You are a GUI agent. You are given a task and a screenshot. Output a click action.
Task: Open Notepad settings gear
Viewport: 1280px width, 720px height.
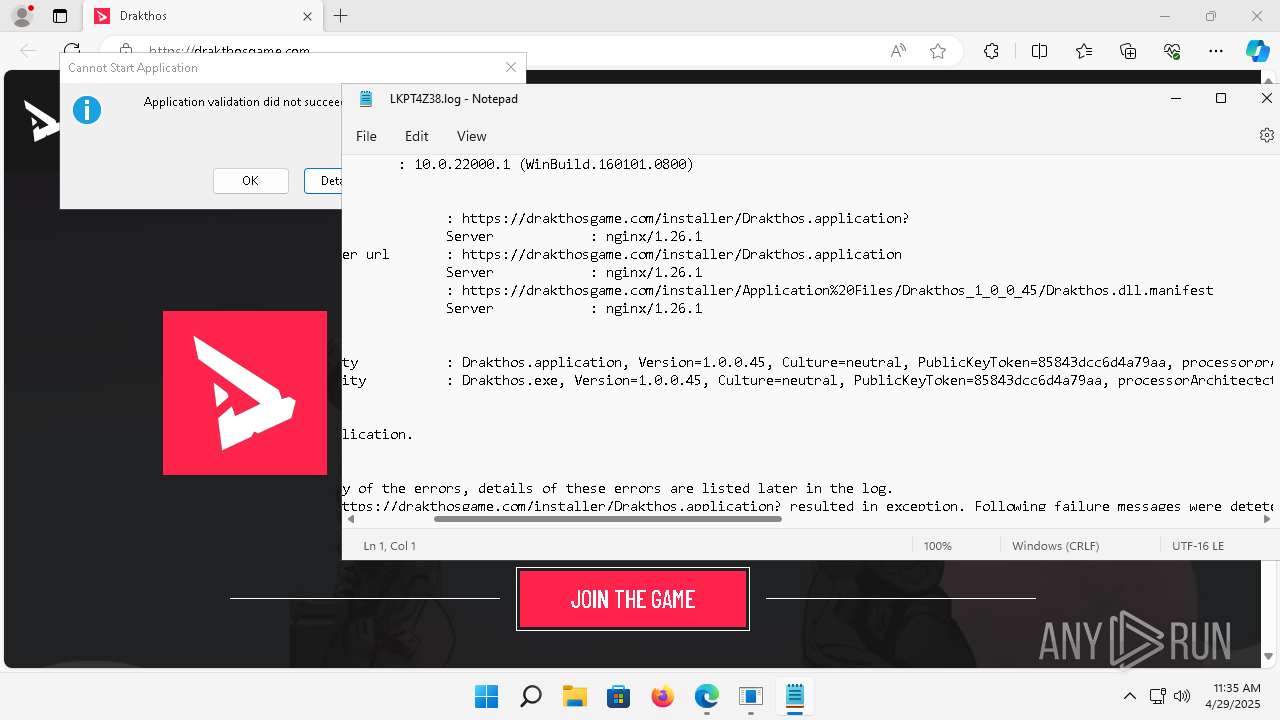coord(1267,135)
